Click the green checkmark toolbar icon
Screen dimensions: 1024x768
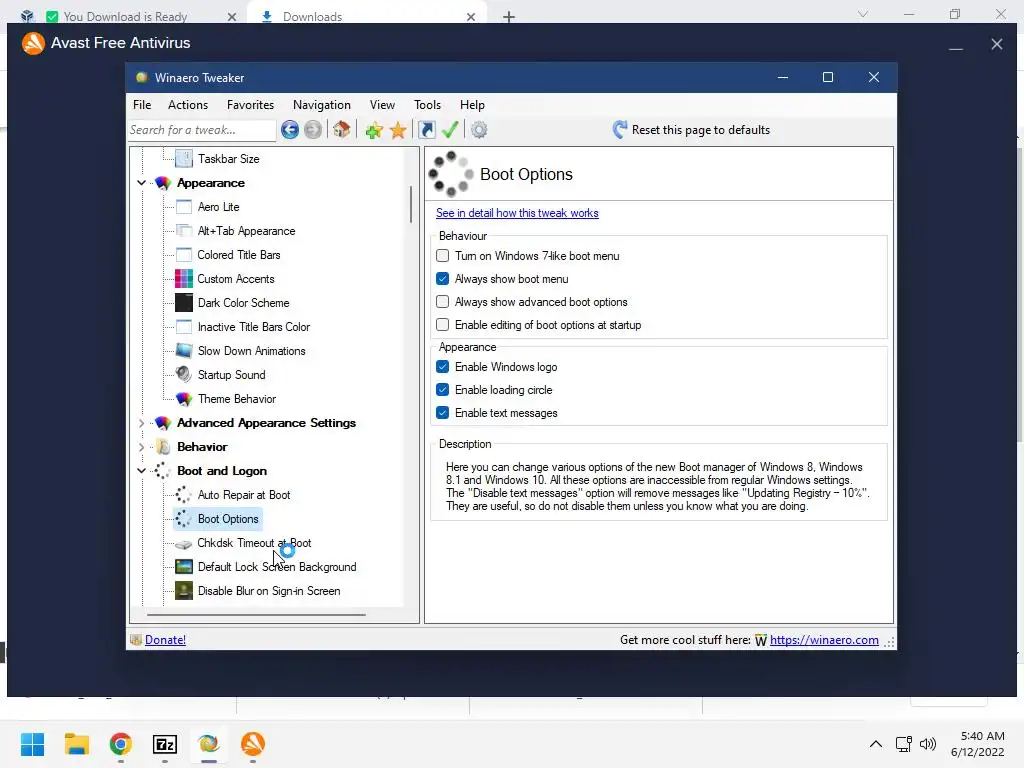[x=450, y=130]
